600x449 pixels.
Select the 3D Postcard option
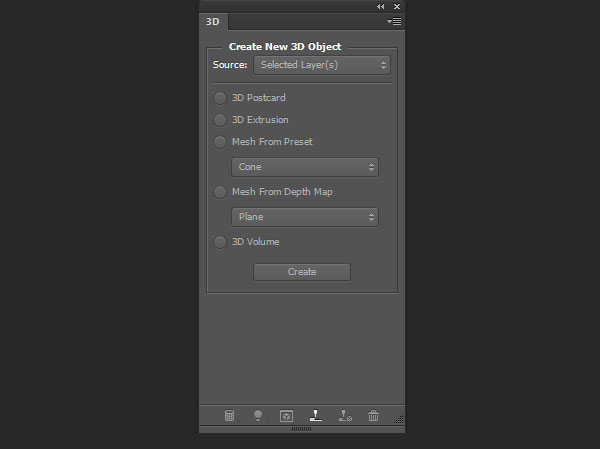point(220,98)
